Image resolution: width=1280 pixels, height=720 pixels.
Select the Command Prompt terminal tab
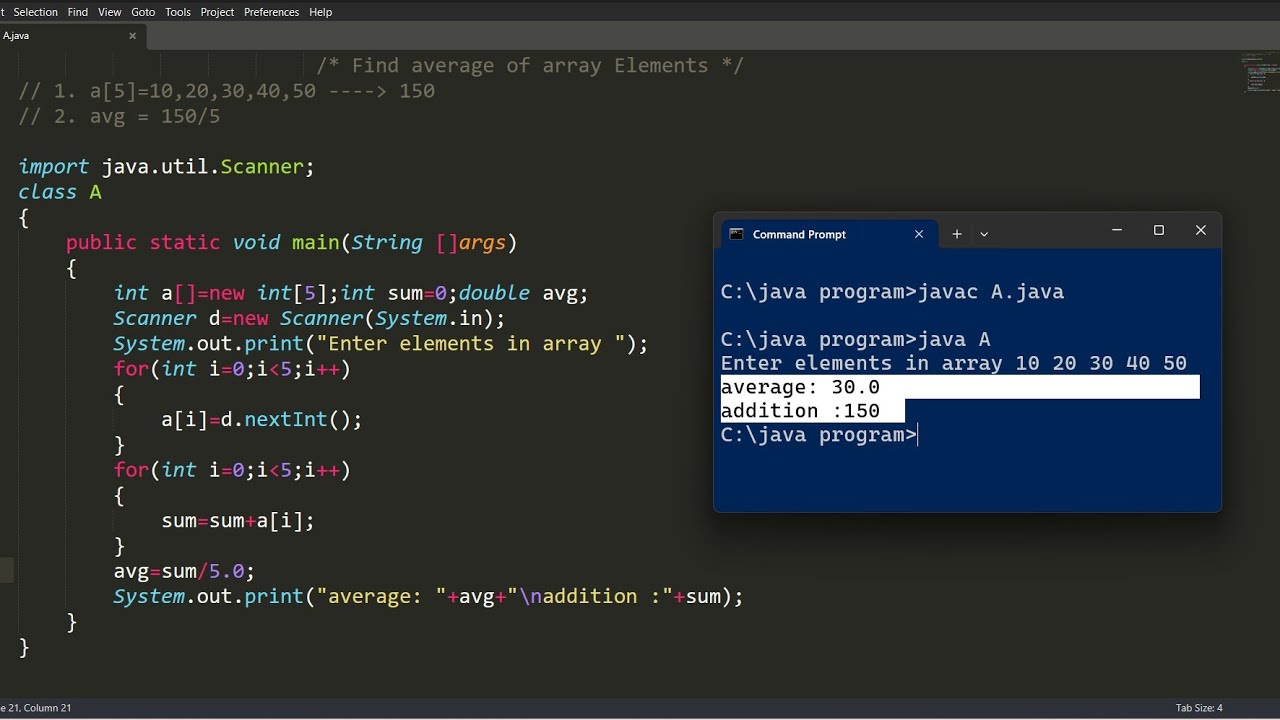tap(828, 234)
